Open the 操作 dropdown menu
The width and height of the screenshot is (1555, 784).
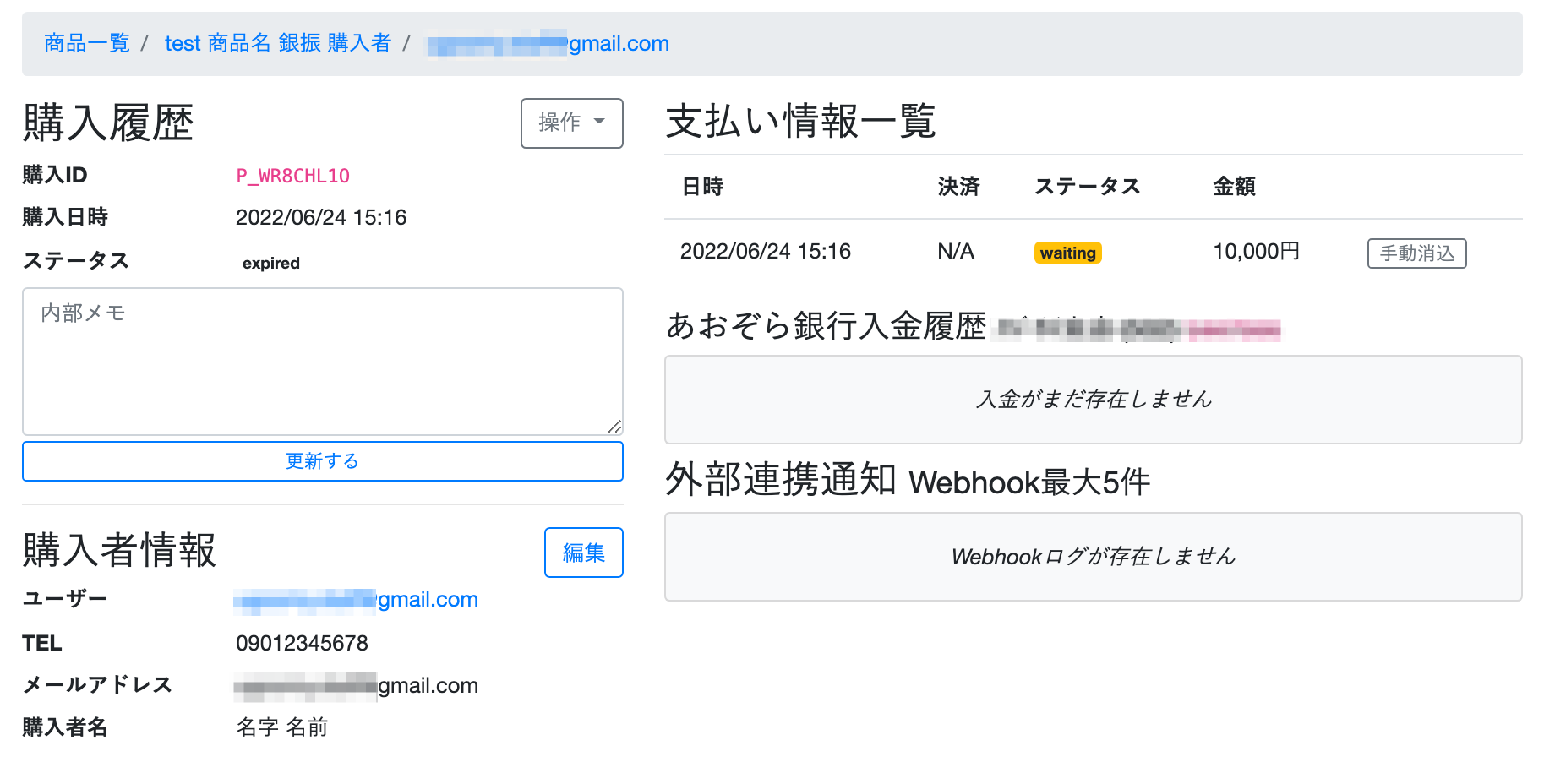[x=571, y=123]
